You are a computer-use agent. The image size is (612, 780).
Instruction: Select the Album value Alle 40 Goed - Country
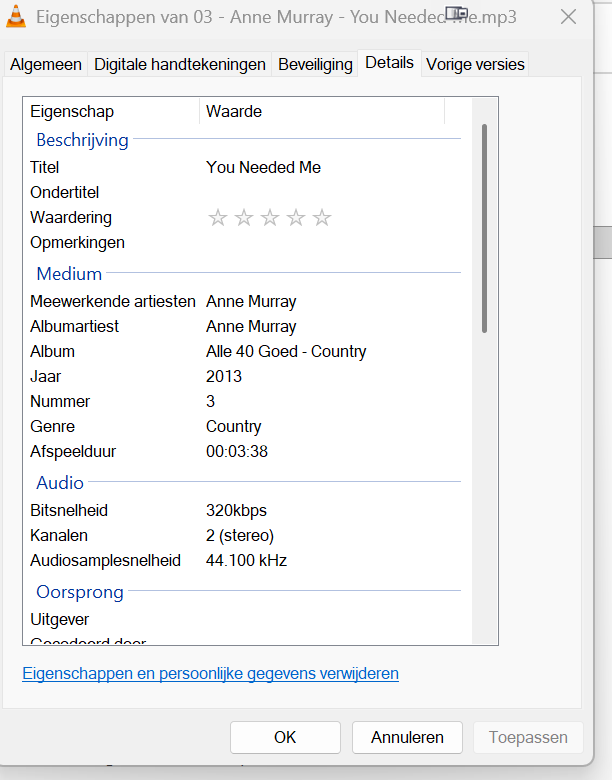point(286,352)
